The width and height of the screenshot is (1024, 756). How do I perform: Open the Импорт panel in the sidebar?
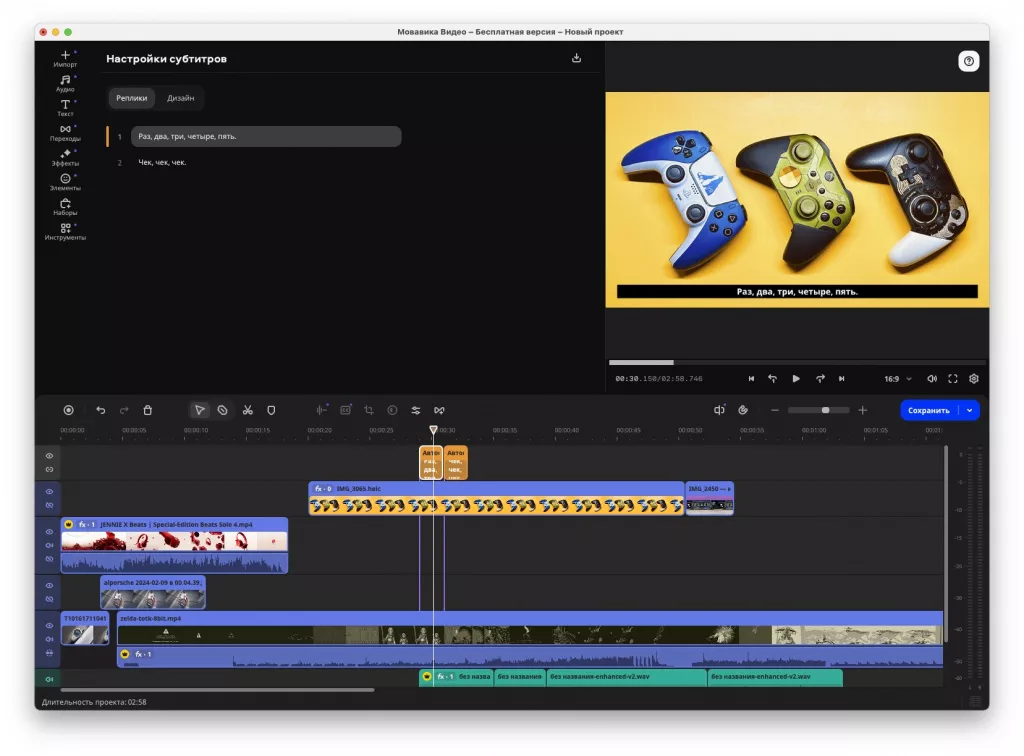pyautogui.click(x=65, y=58)
